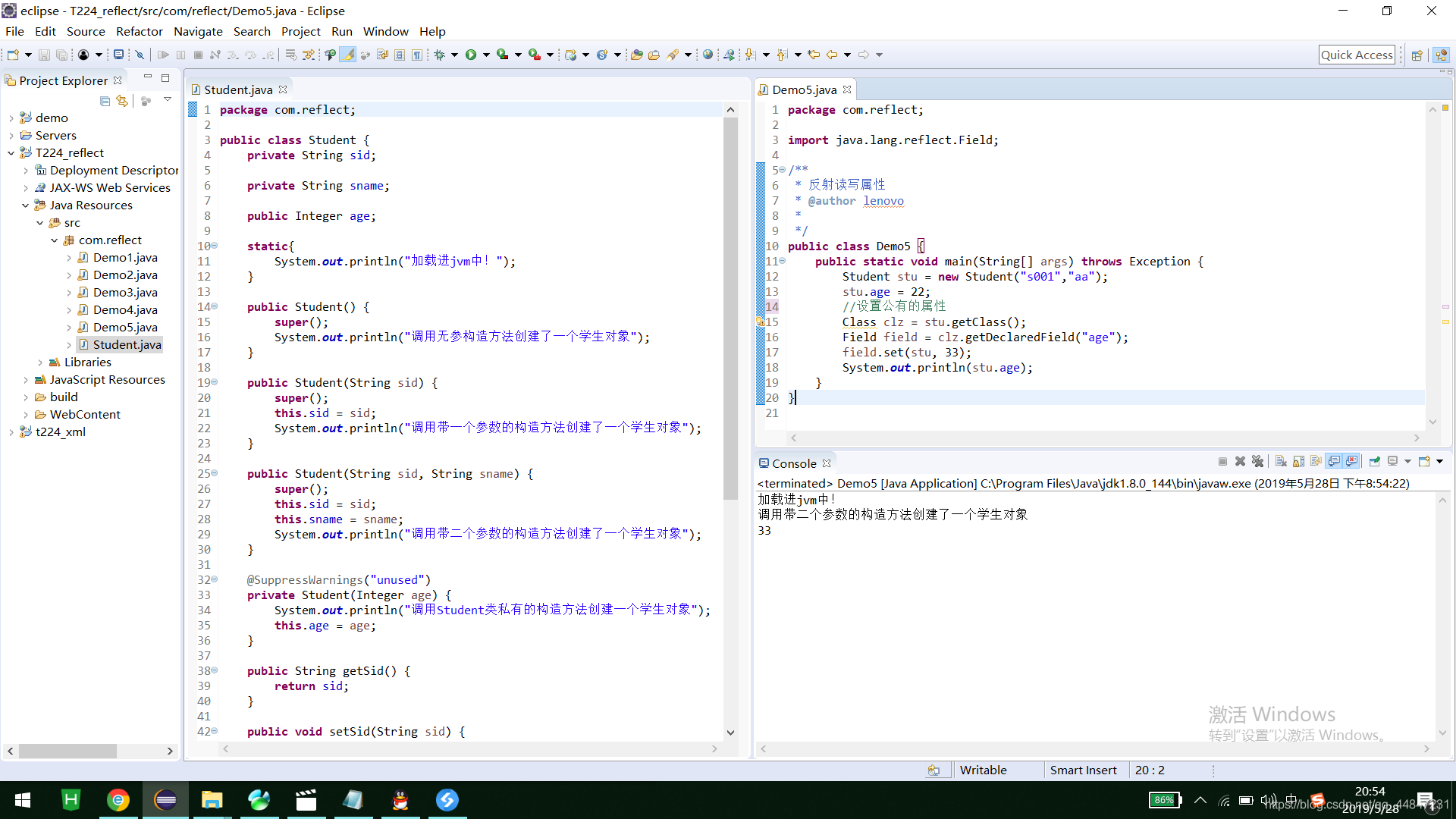Image resolution: width=1456 pixels, height=819 pixels.
Task: Toggle Word Wrap in the Console
Action: point(1316,461)
